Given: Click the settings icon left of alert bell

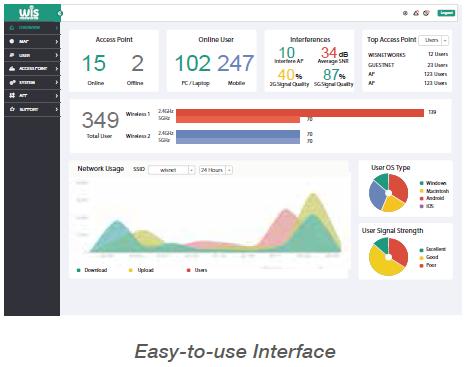Looking at the screenshot, I should click(405, 13).
